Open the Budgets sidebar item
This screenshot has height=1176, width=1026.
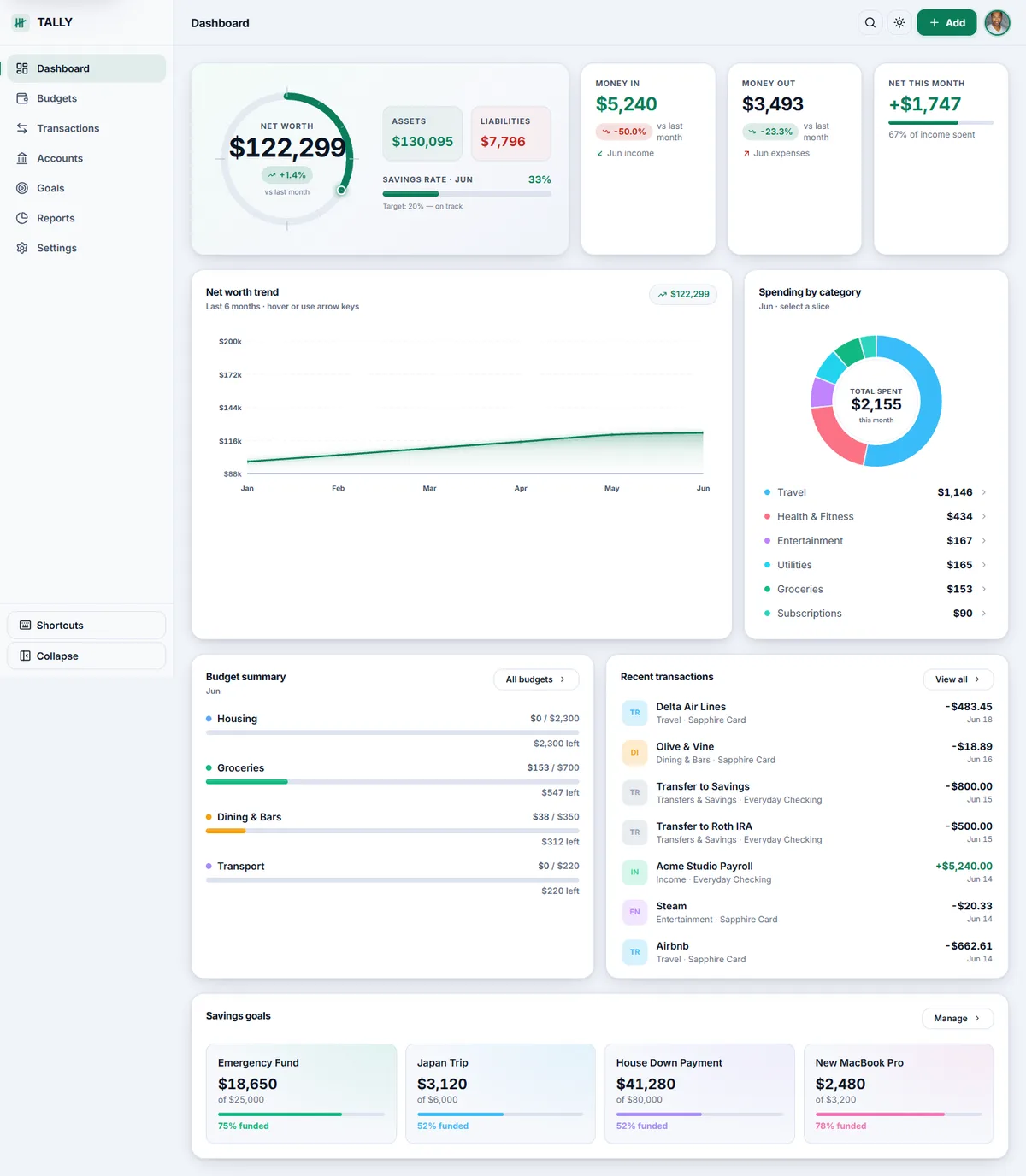pyautogui.click(x=86, y=98)
